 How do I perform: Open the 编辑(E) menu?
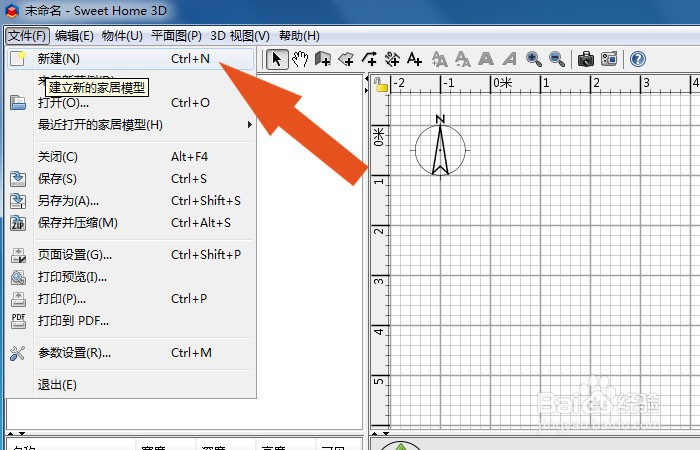point(74,36)
